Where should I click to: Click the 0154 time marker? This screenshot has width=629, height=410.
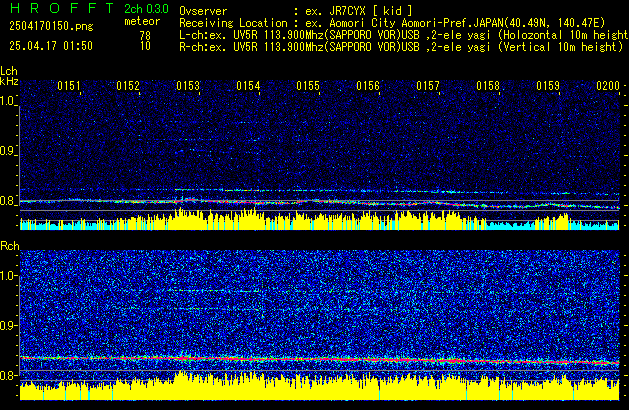point(248,86)
